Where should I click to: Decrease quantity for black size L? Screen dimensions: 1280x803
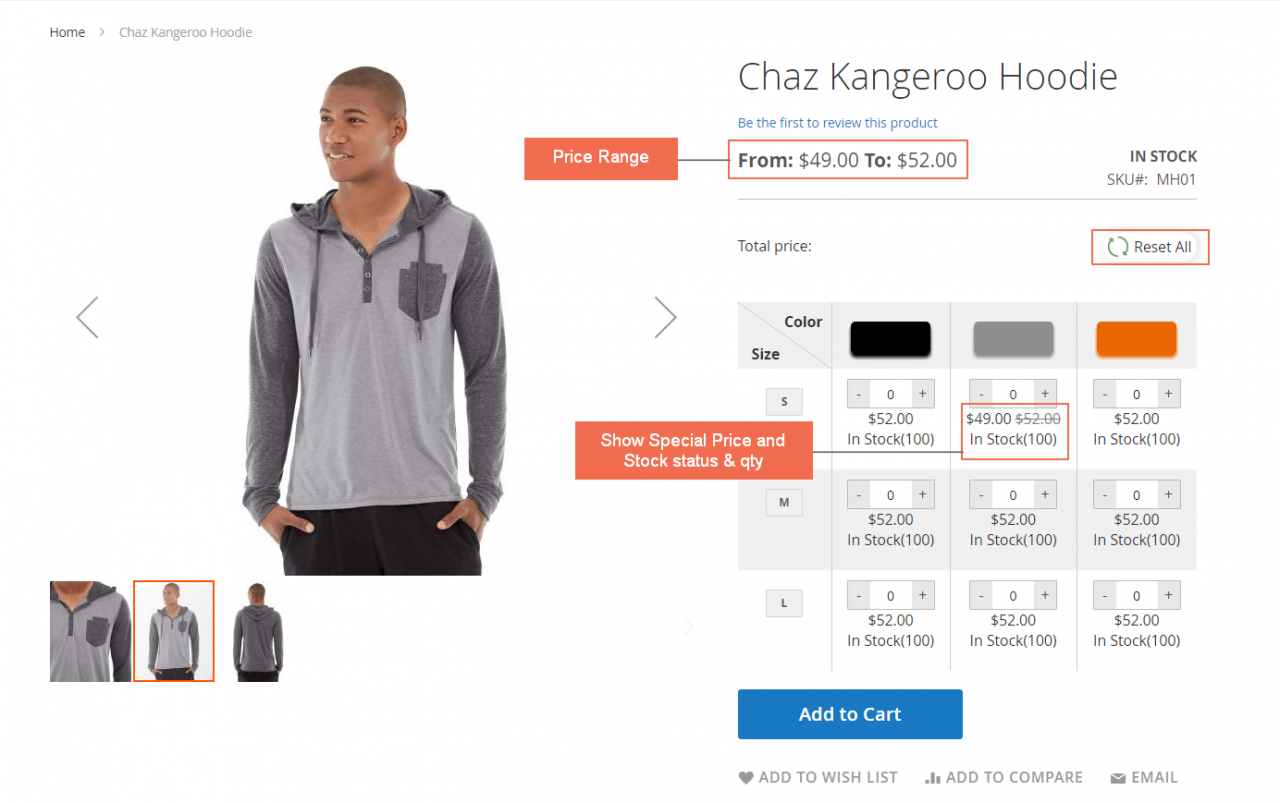click(x=859, y=595)
